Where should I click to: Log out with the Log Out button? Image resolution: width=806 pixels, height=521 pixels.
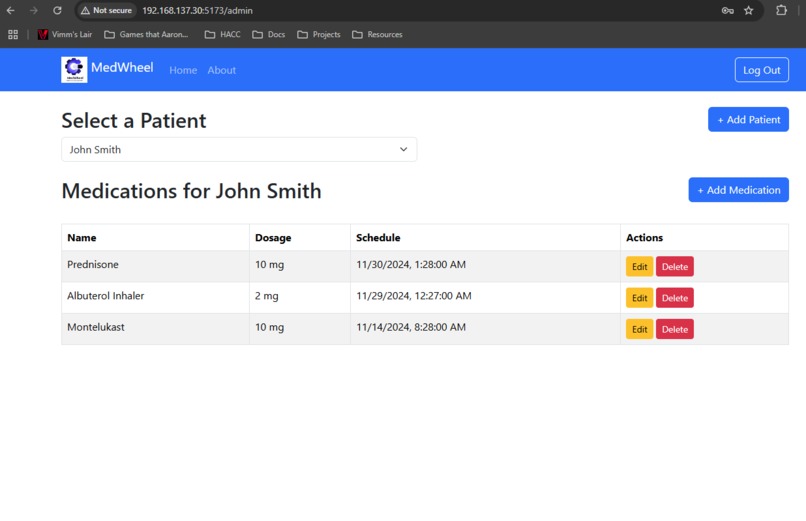(x=761, y=70)
